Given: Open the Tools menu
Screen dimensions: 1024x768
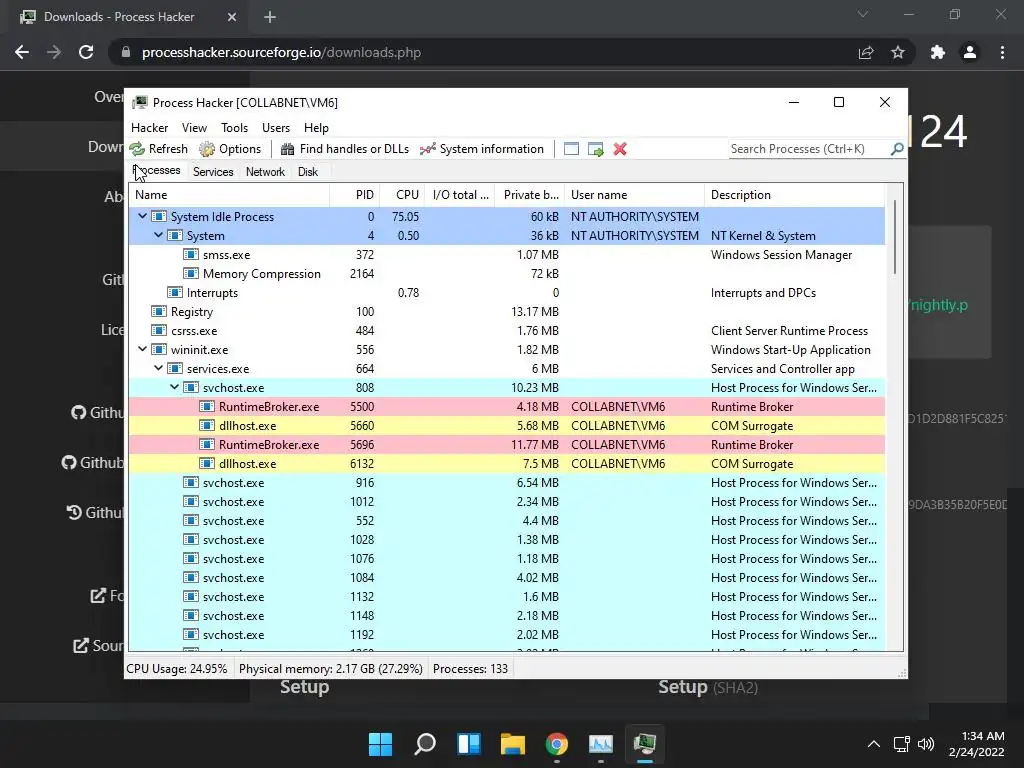Looking at the screenshot, I should (234, 128).
